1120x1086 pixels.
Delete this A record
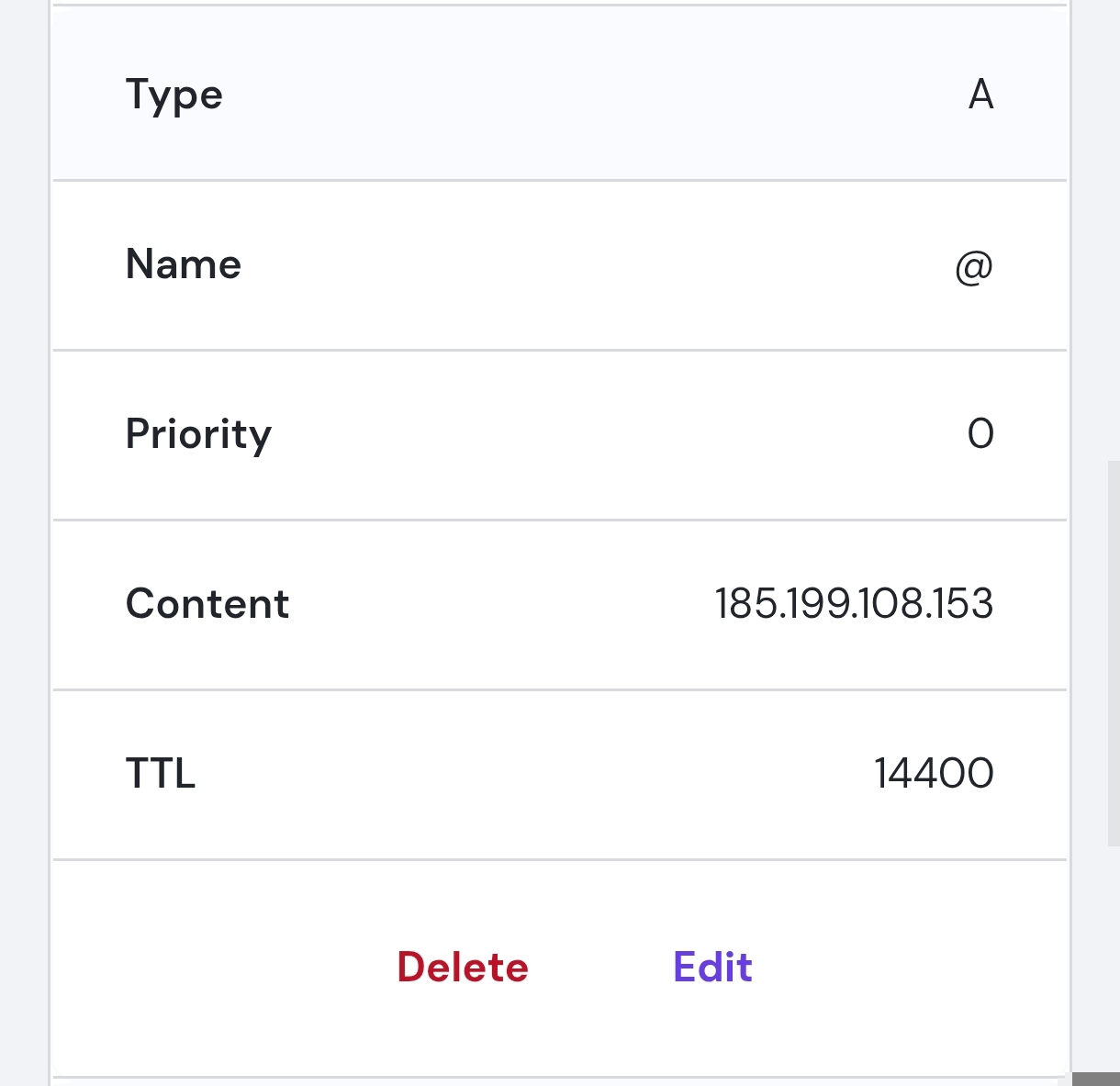pyautogui.click(x=463, y=968)
